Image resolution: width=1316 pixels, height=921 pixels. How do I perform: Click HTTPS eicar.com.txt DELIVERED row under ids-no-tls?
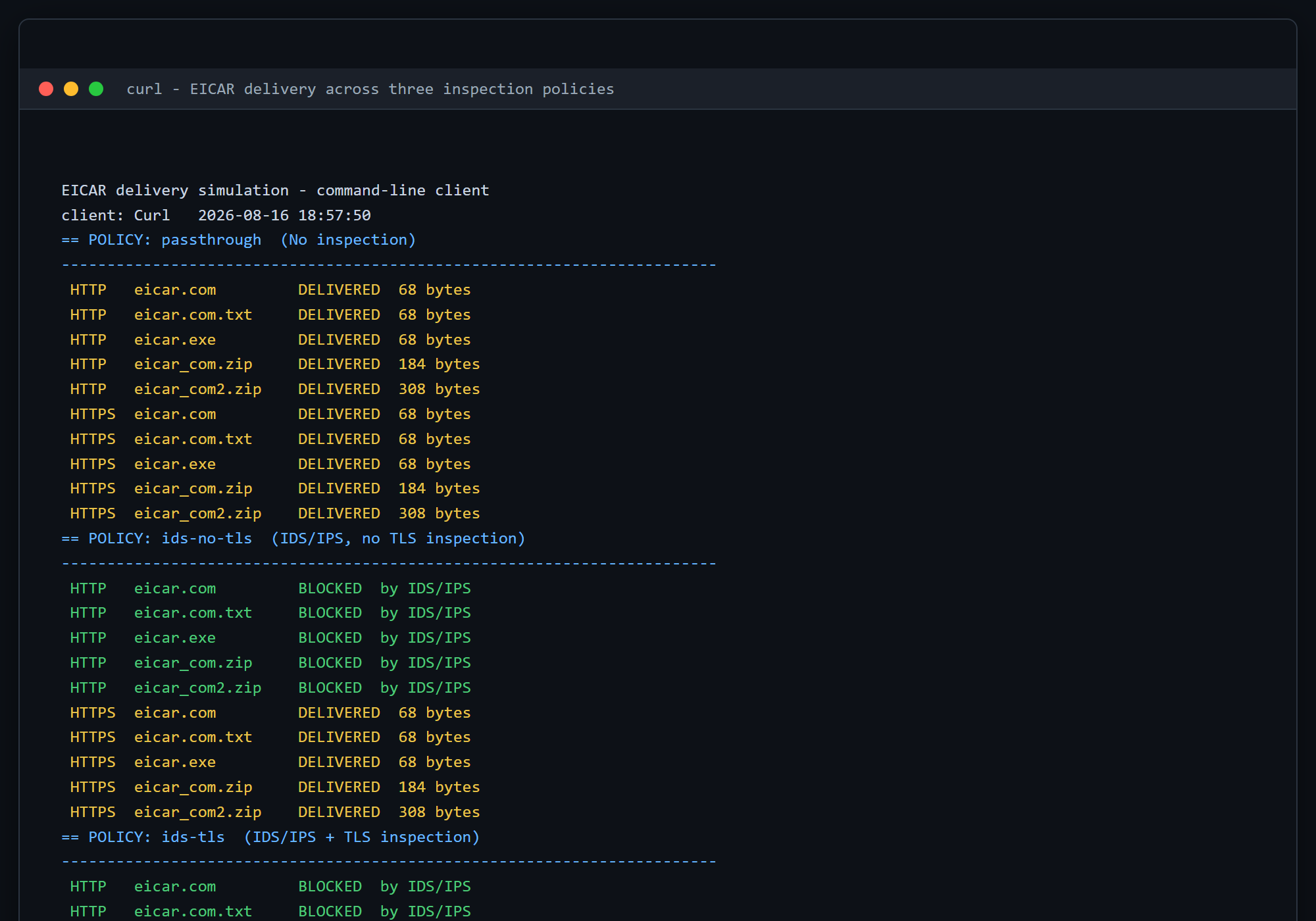[270, 737]
